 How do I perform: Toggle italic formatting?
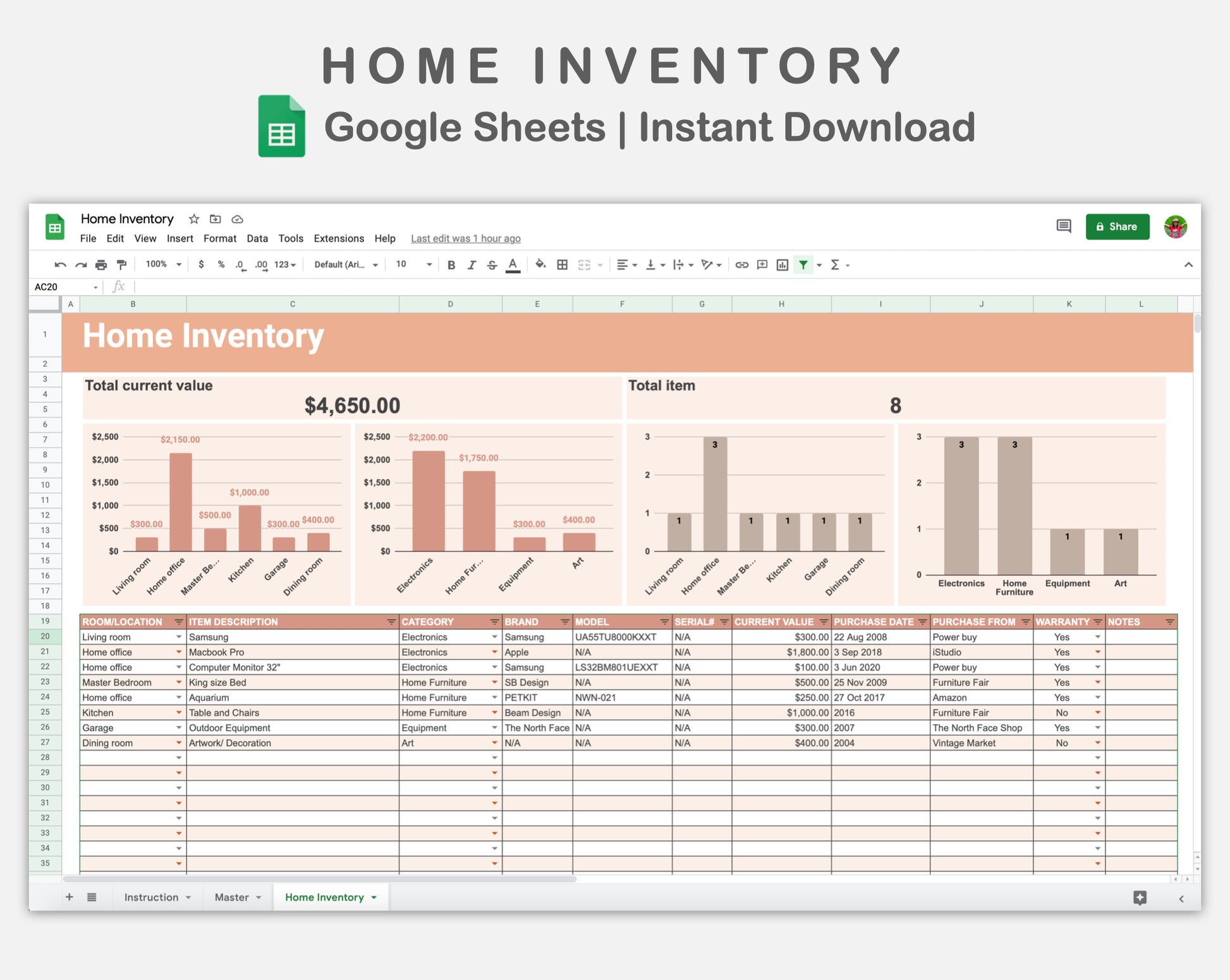tap(472, 265)
